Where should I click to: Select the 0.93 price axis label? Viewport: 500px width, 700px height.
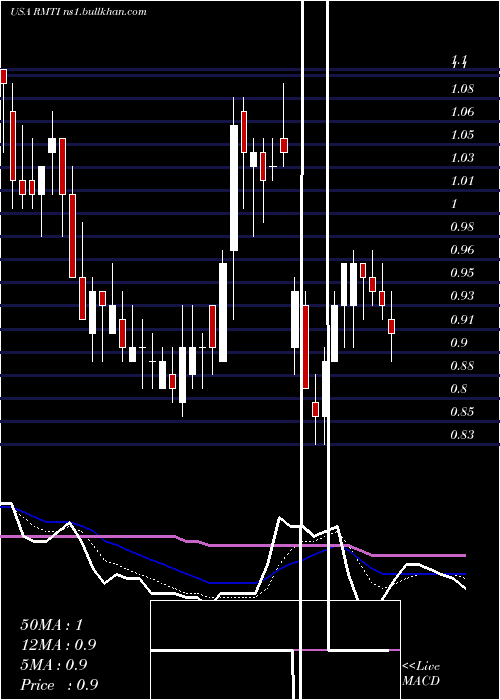[x=462, y=296]
